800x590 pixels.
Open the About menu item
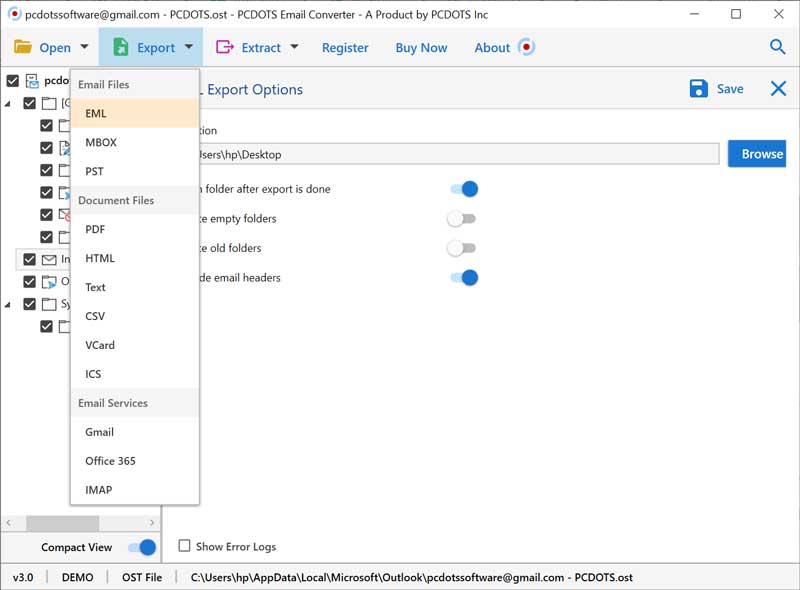pos(492,47)
